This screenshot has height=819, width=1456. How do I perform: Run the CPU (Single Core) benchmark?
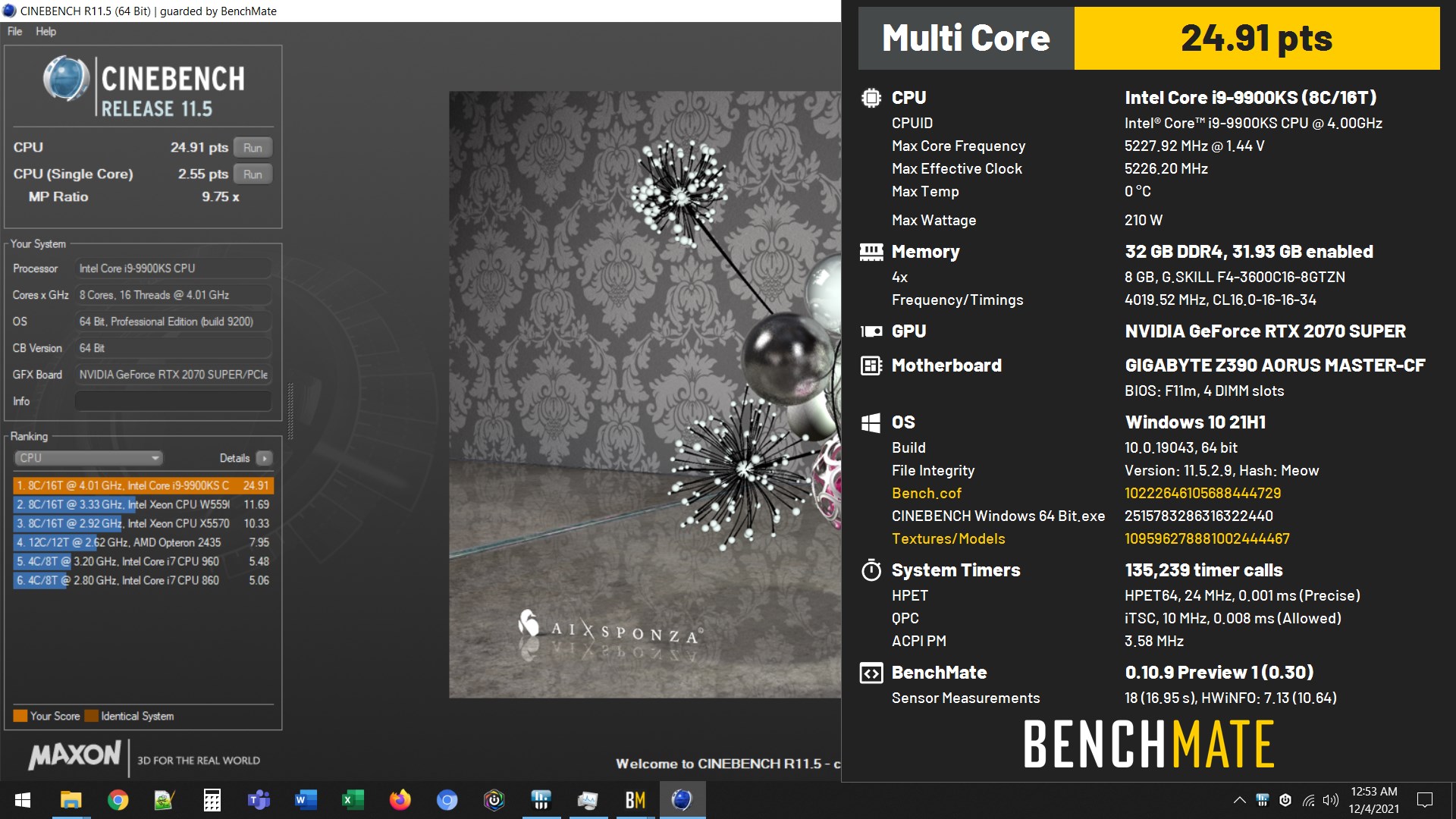[x=253, y=174]
